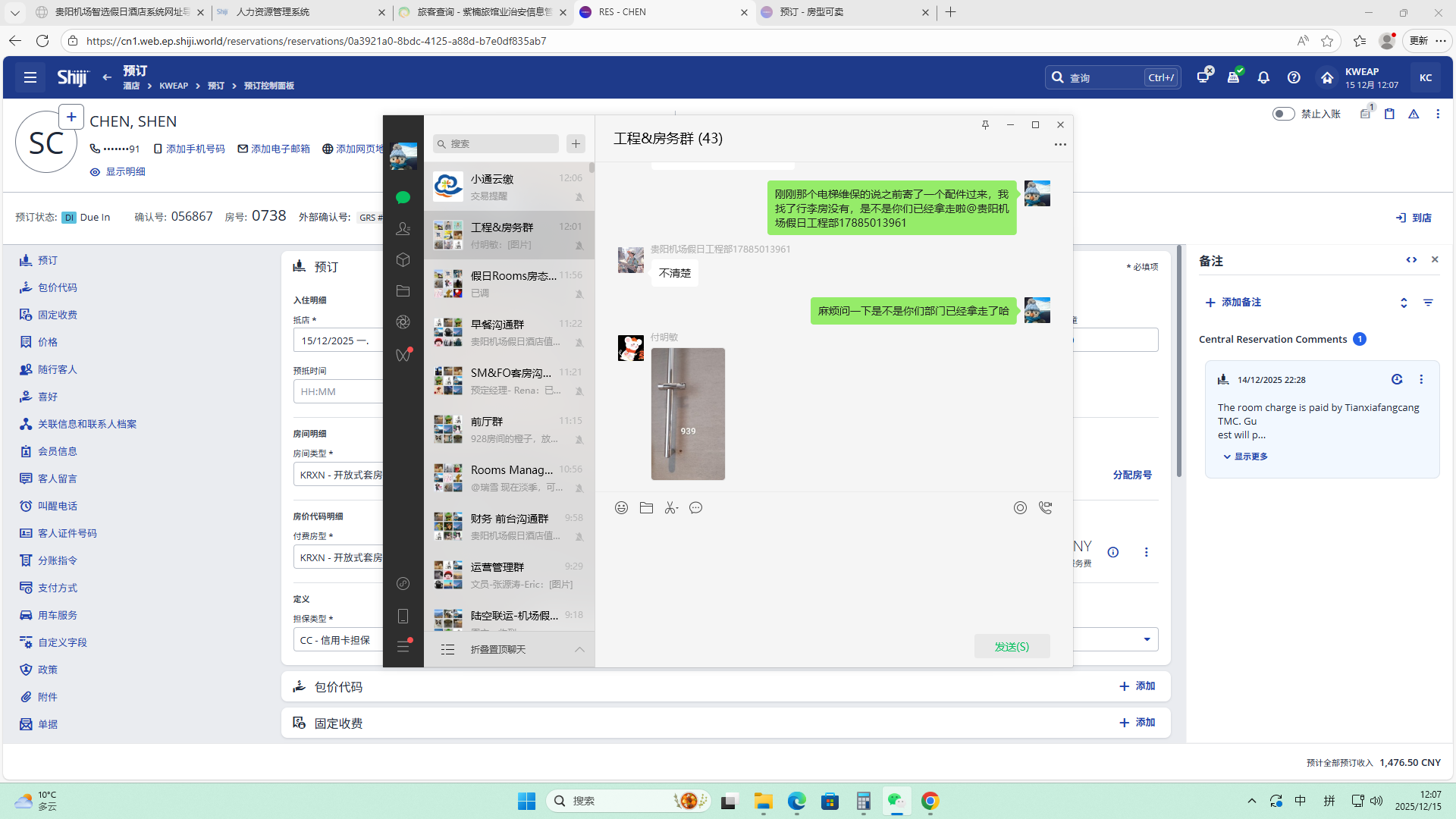Viewport: 1456px width, 819px height.
Task: Open the 939 shower image thumbnail
Action: [688, 414]
